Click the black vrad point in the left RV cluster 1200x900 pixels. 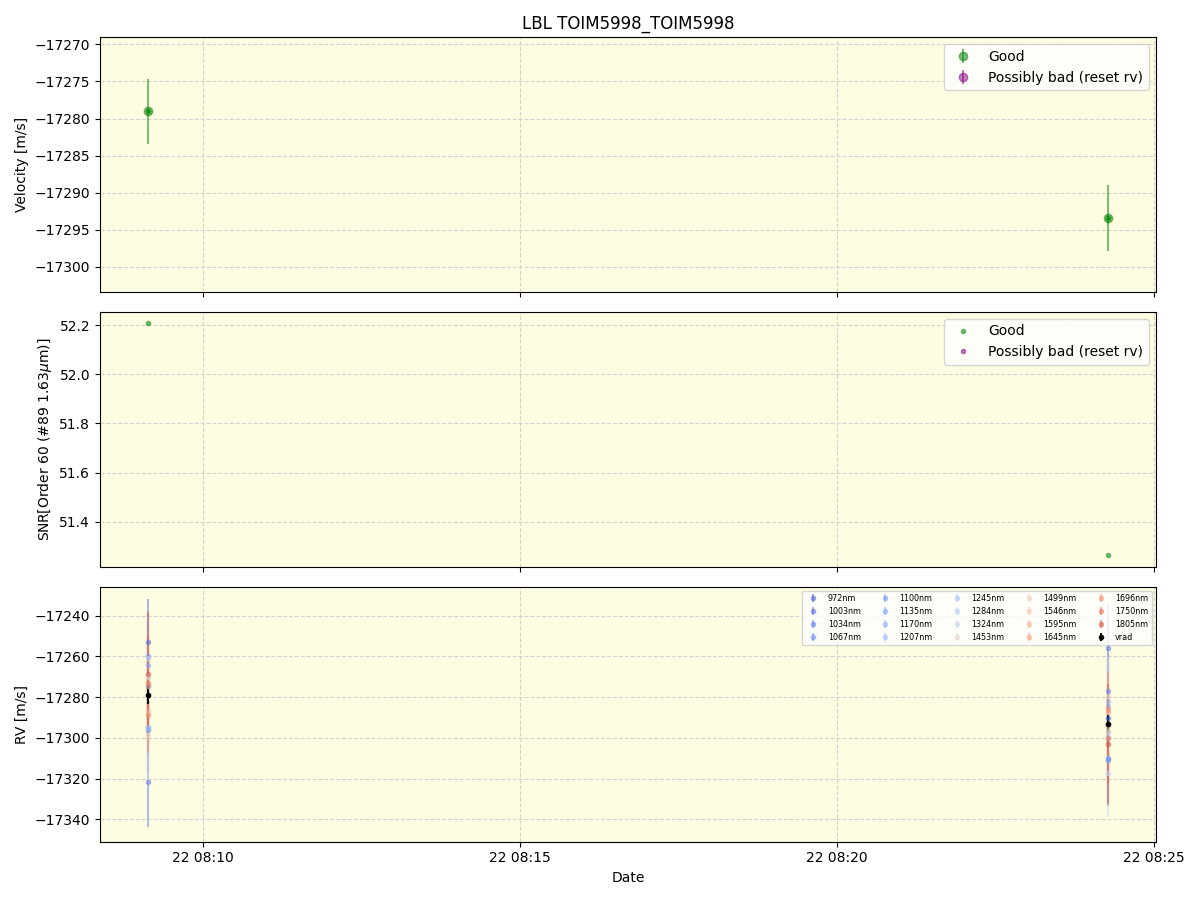pyautogui.click(x=148, y=695)
